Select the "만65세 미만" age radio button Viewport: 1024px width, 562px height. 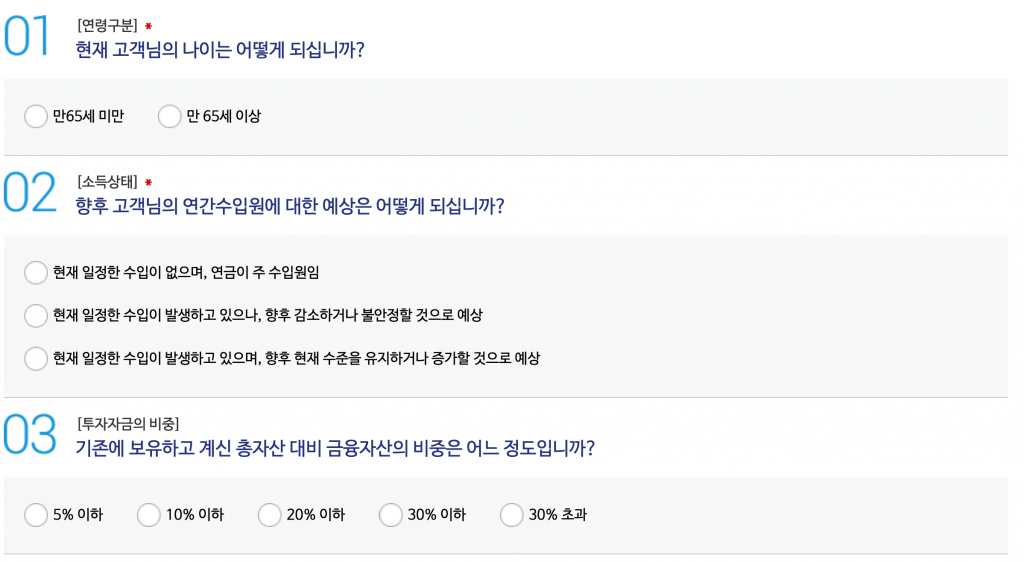[x=36, y=117]
